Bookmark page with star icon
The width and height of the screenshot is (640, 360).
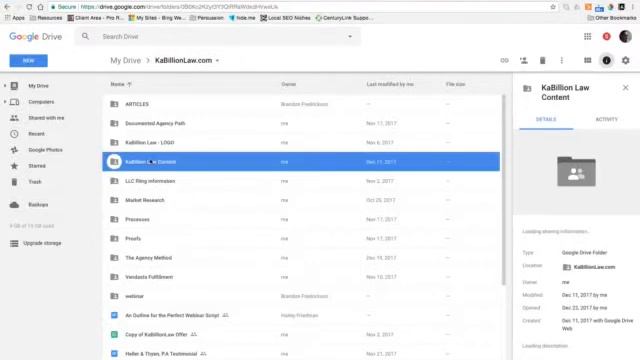pos(553,7)
